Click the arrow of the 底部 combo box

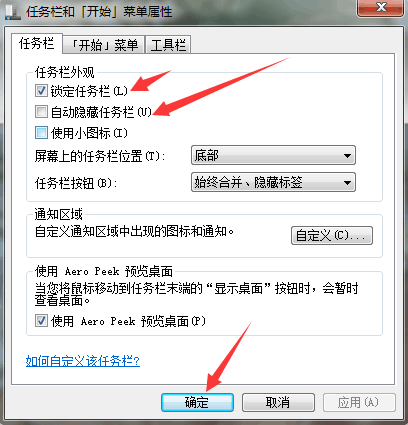(x=347, y=156)
